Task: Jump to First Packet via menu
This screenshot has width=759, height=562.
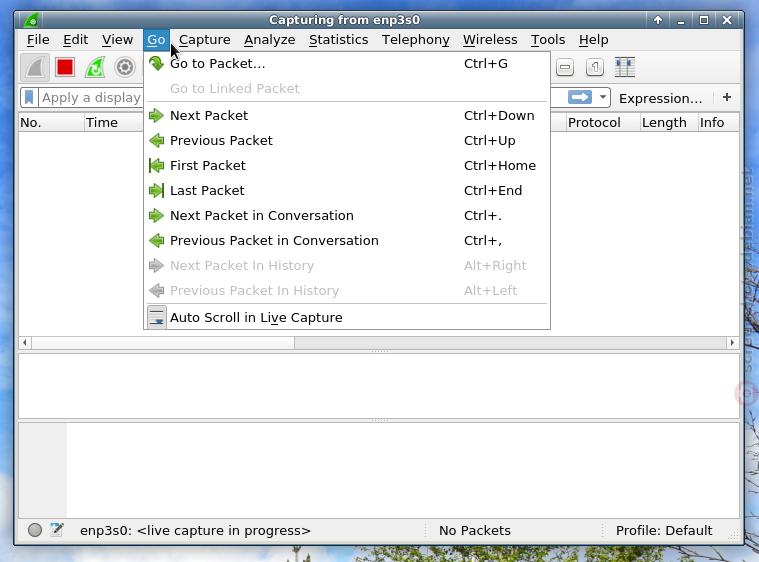Action: (347, 166)
